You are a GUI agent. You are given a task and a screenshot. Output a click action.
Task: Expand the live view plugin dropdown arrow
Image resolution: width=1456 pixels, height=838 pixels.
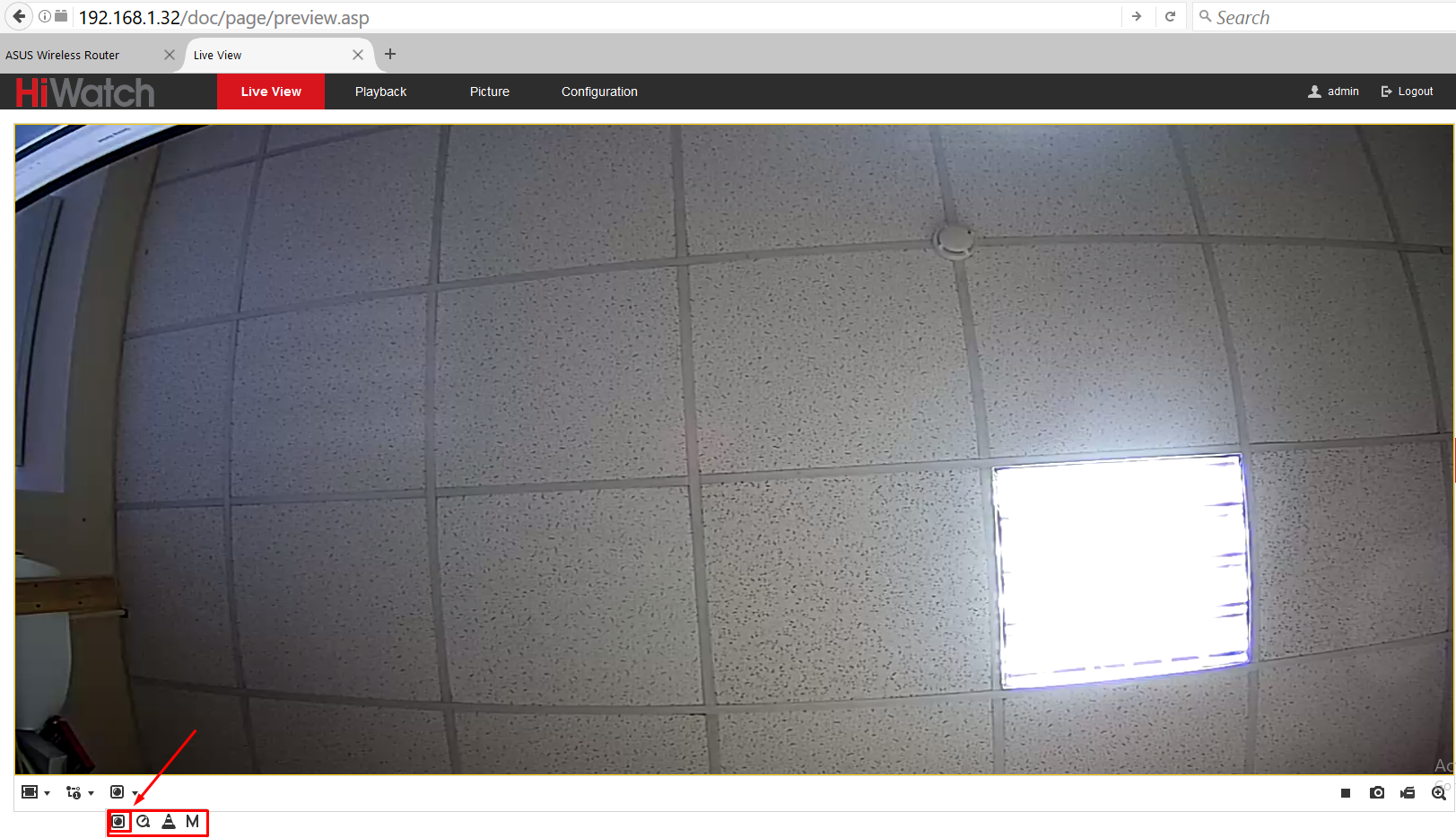[x=135, y=794]
